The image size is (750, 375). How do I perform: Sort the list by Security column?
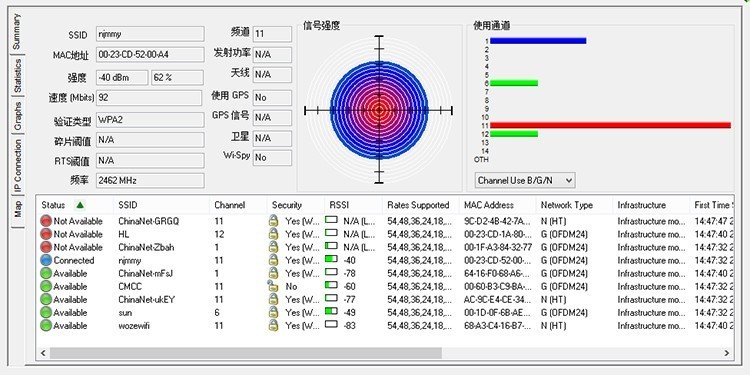click(296, 205)
